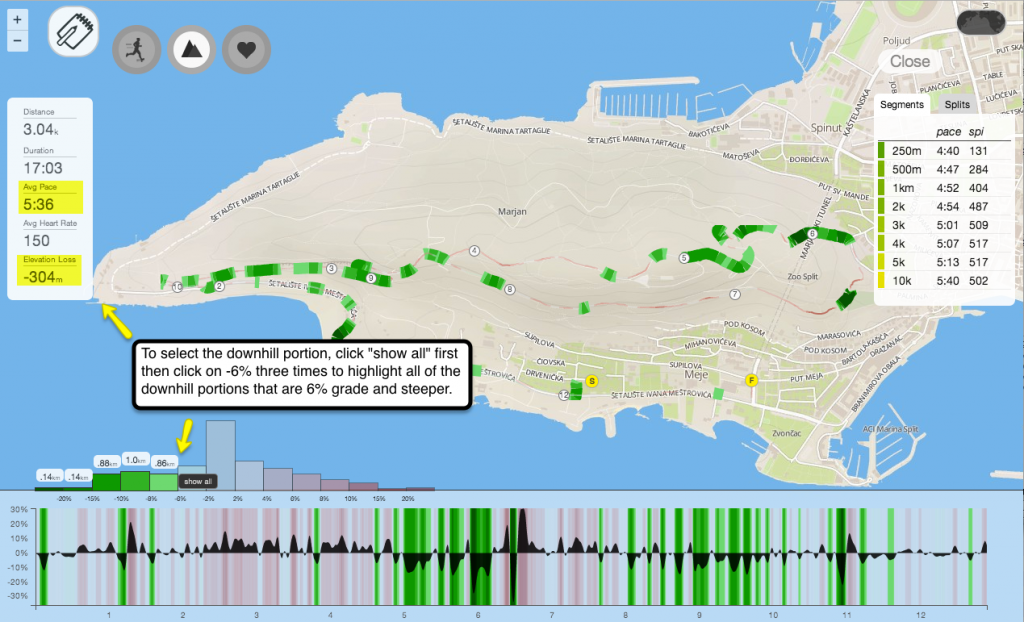Image resolution: width=1024 pixels, height=622 pixels.
Task: Zoom in on the map with plus button
Action: click(x=17, y=20)
